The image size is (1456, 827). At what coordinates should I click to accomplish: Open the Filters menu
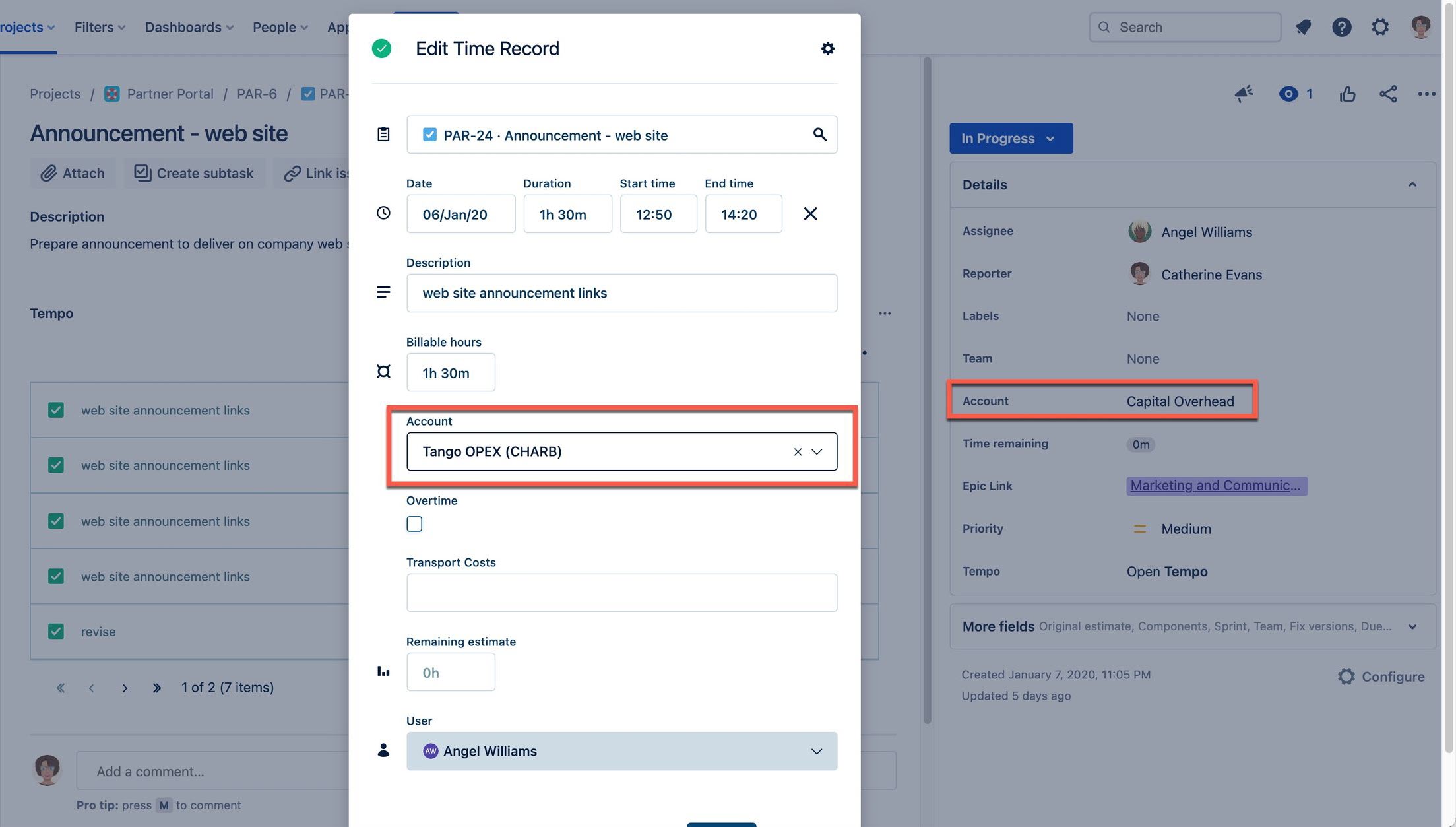(x=100, y=27)
